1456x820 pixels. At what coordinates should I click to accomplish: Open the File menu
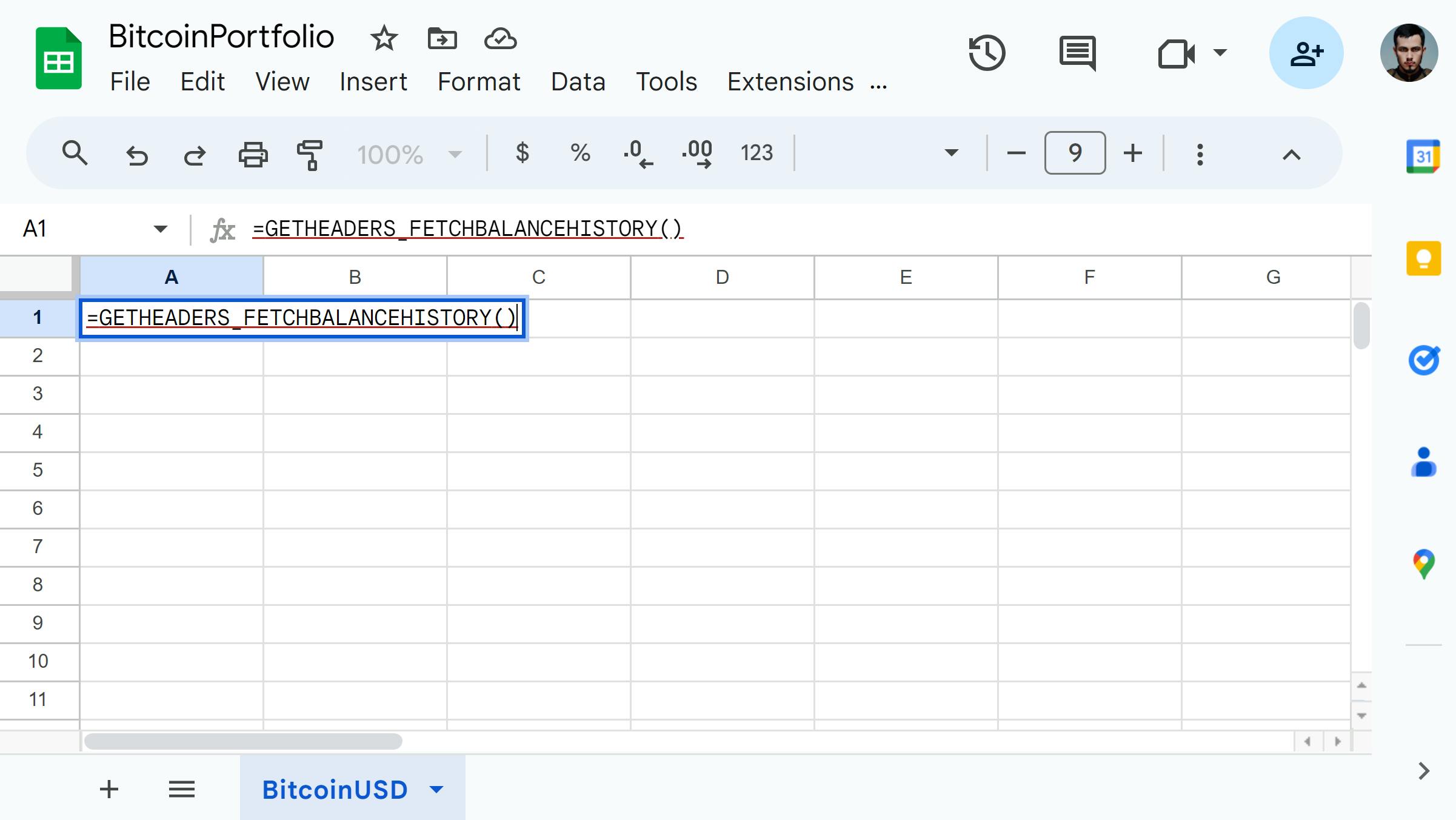130,81
